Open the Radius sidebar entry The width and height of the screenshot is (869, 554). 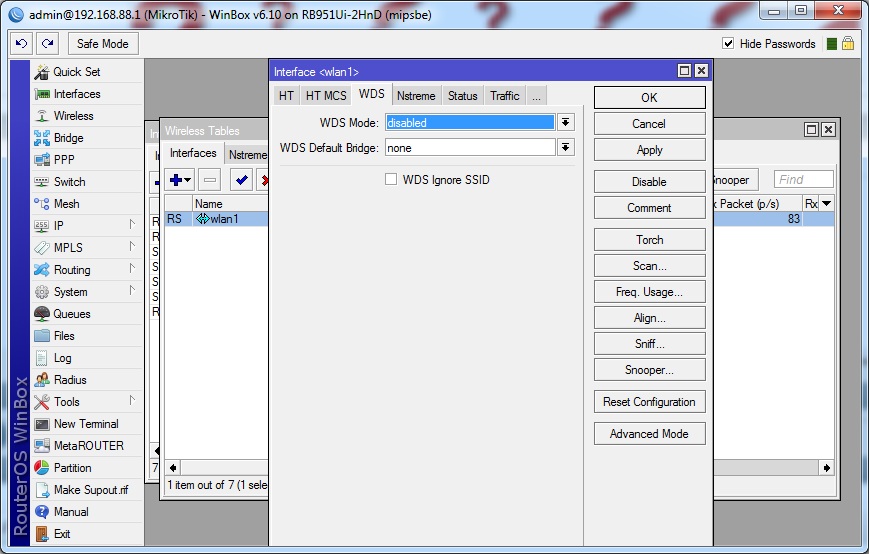[87, 380]
